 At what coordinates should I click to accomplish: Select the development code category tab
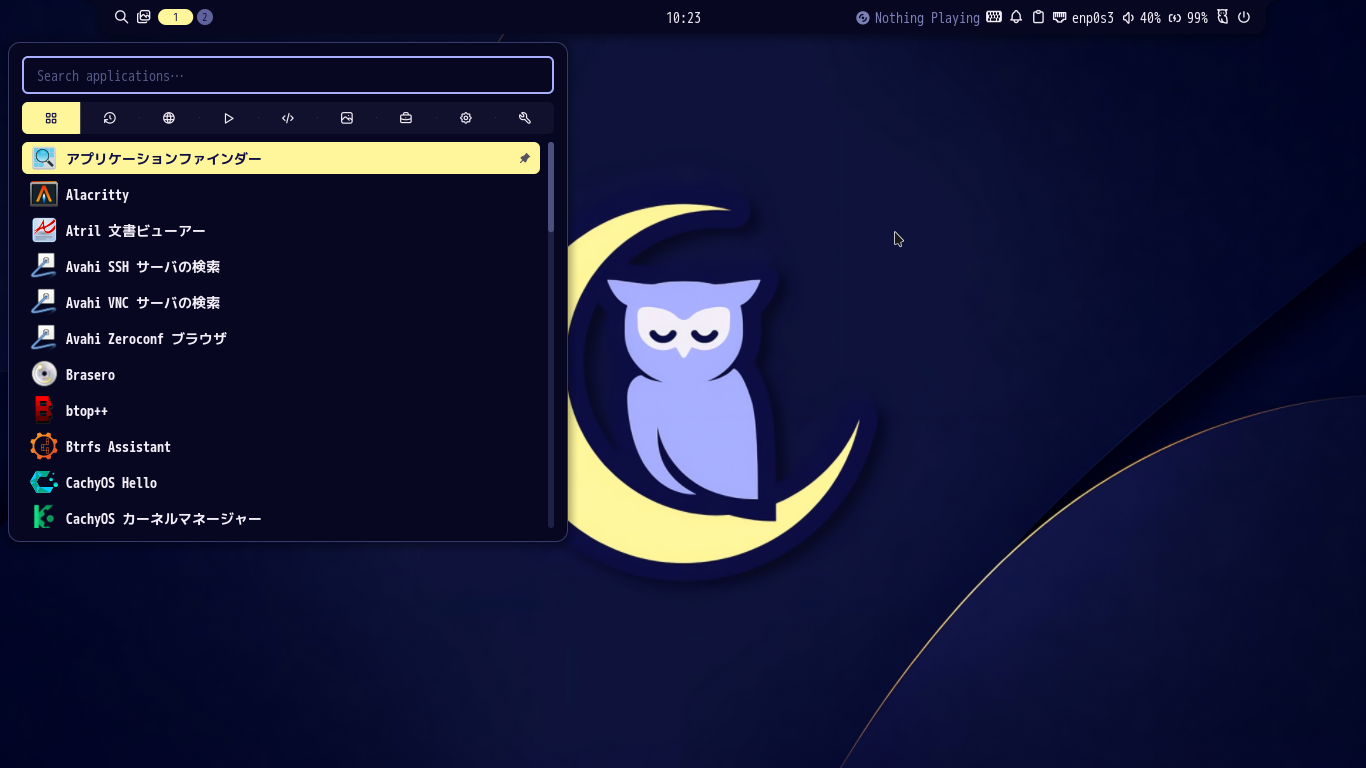pos(288,118)
